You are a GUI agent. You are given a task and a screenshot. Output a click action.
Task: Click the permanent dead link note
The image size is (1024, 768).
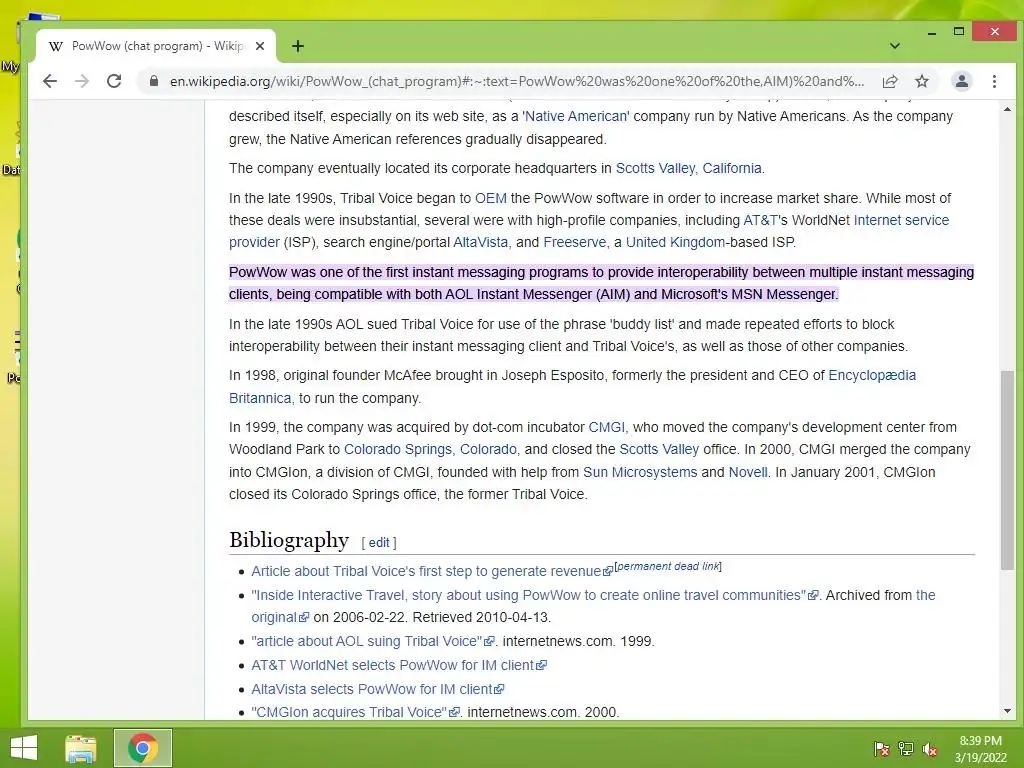tap(668, 566)
